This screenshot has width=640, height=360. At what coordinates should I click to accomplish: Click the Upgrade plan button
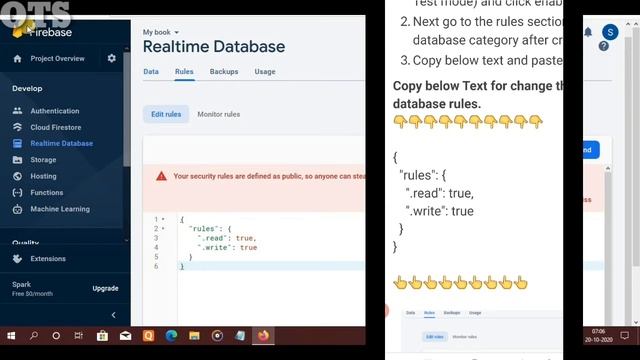tap(105, 288)
